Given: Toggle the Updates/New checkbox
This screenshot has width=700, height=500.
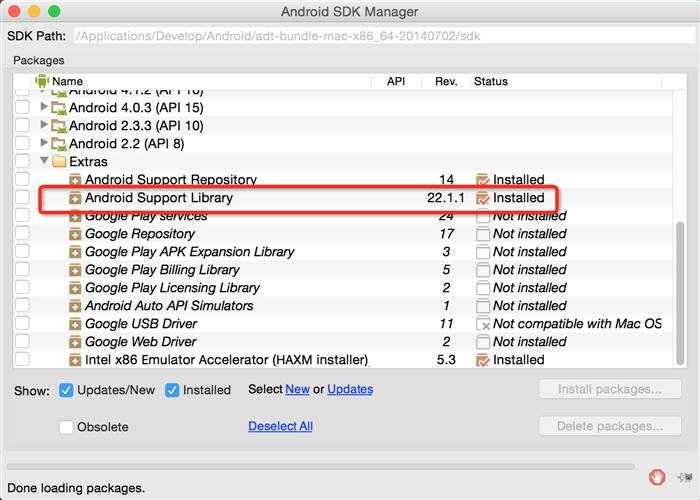Looking at the screenshot, I should point(66,390).
